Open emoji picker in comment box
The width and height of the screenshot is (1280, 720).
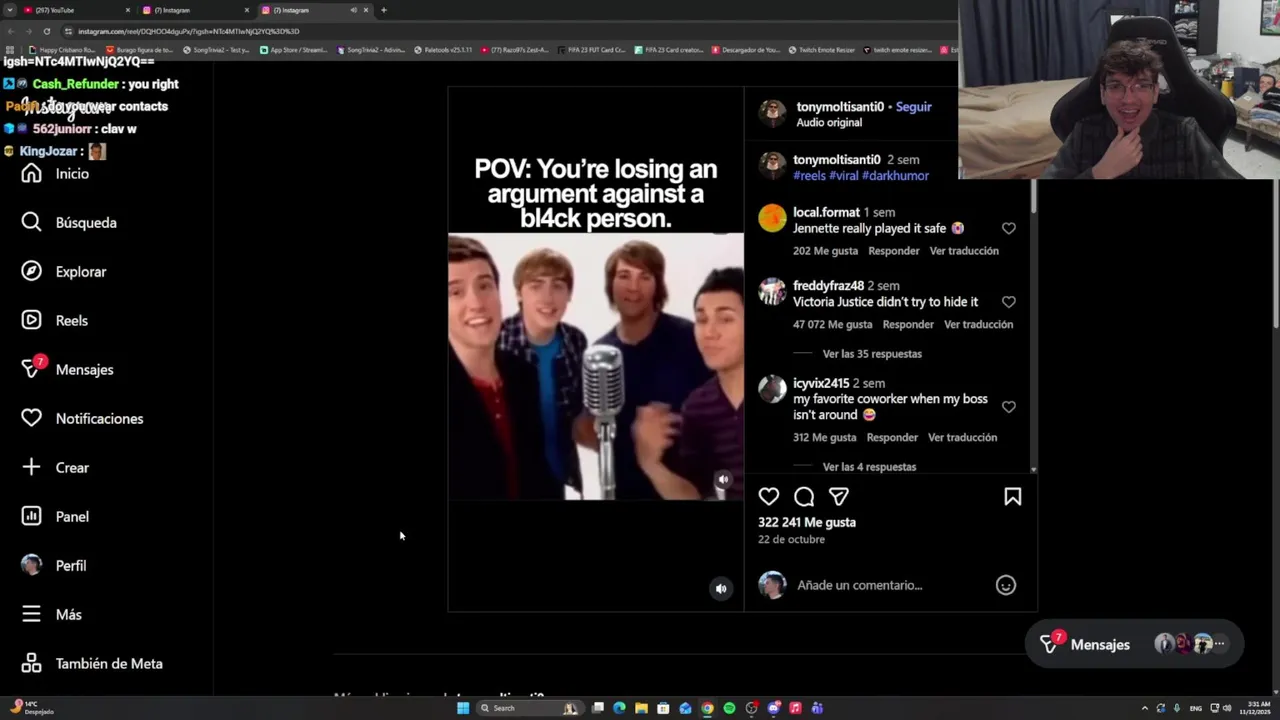[x=1006, y=586]
